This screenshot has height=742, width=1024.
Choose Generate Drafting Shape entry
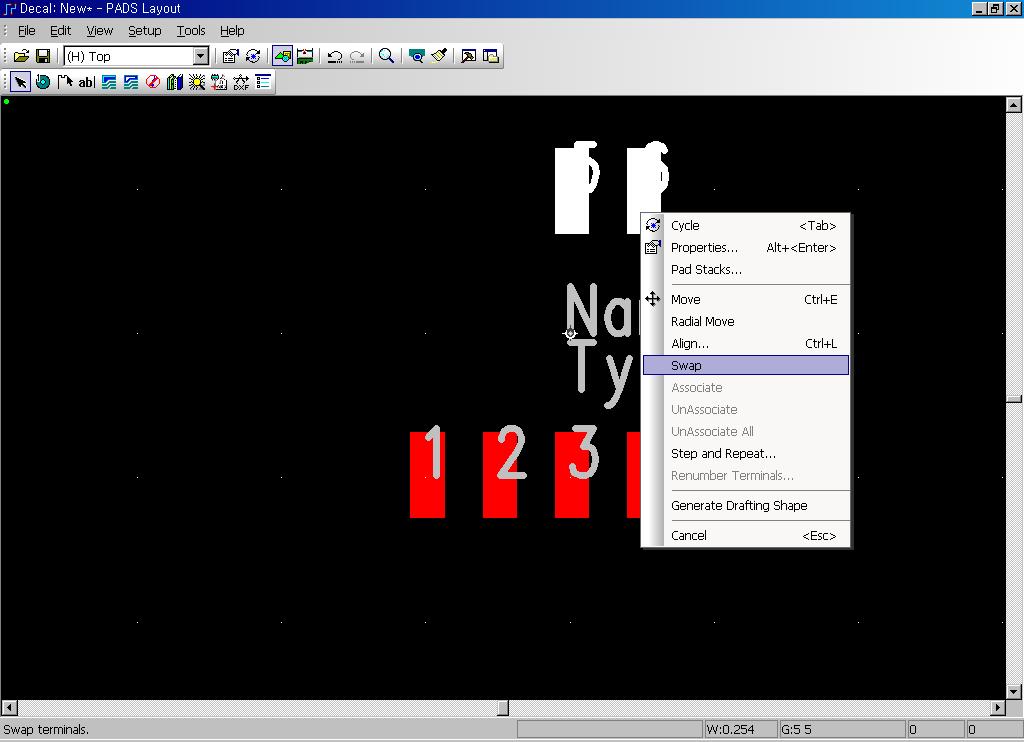(746, 506)
